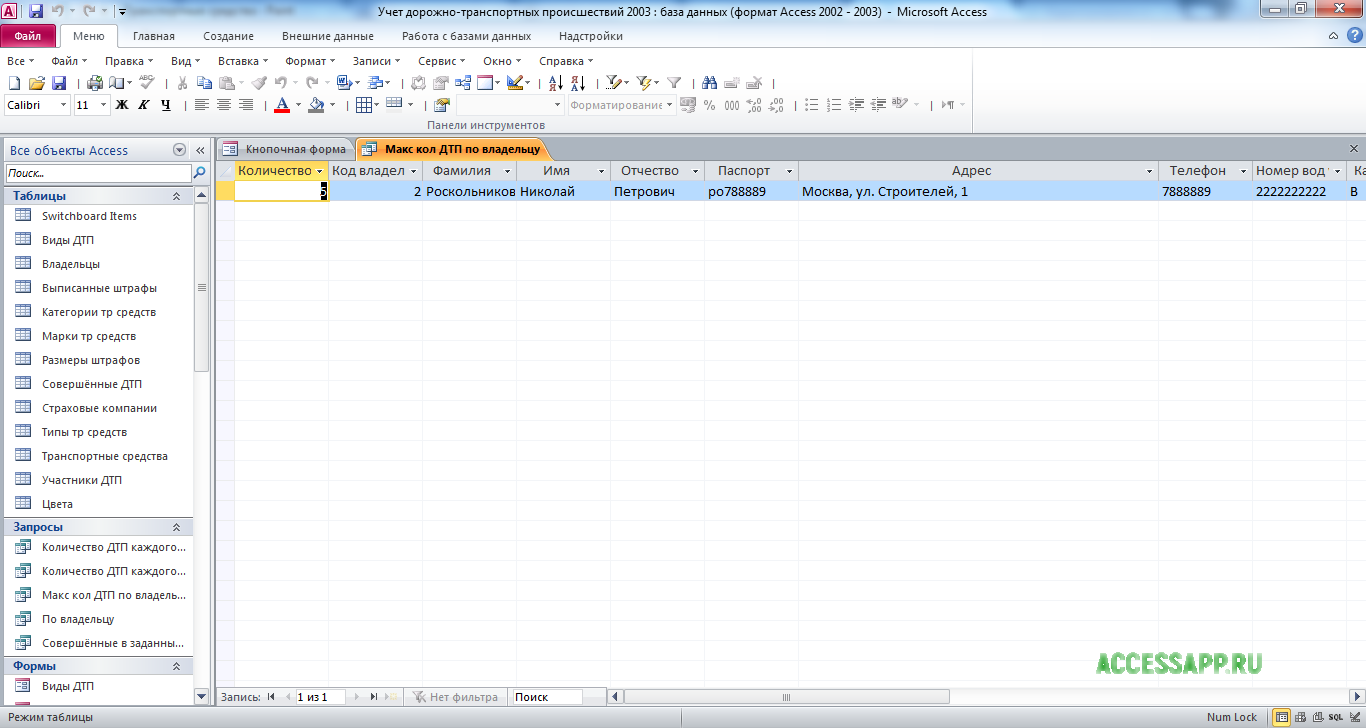Open the По владельцу query
1366x728 pixels.
point(78,619)
